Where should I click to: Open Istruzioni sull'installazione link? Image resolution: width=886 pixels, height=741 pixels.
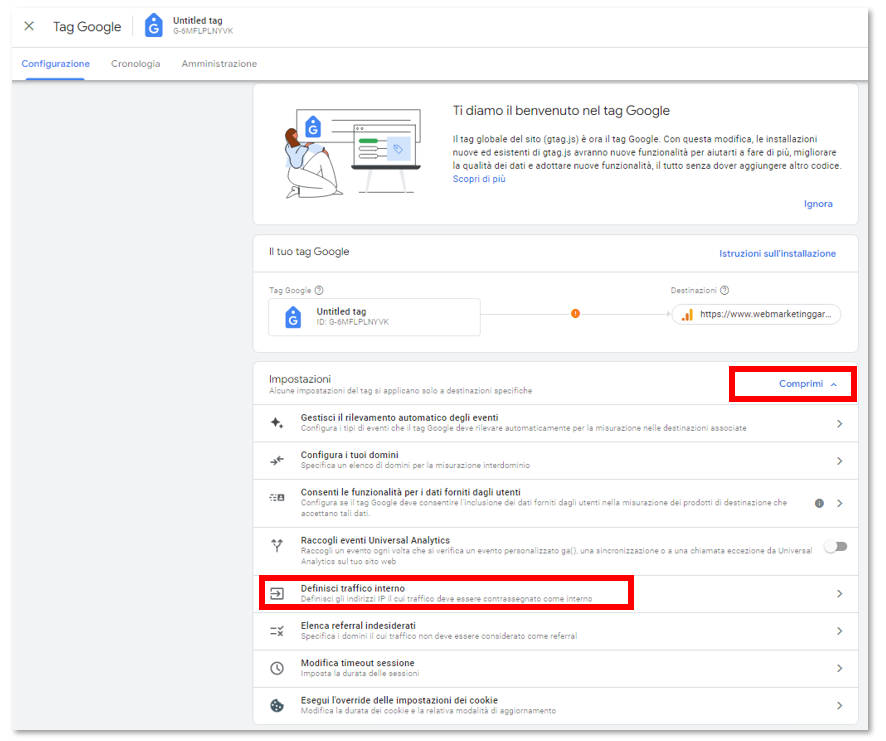tap(778, 254)
